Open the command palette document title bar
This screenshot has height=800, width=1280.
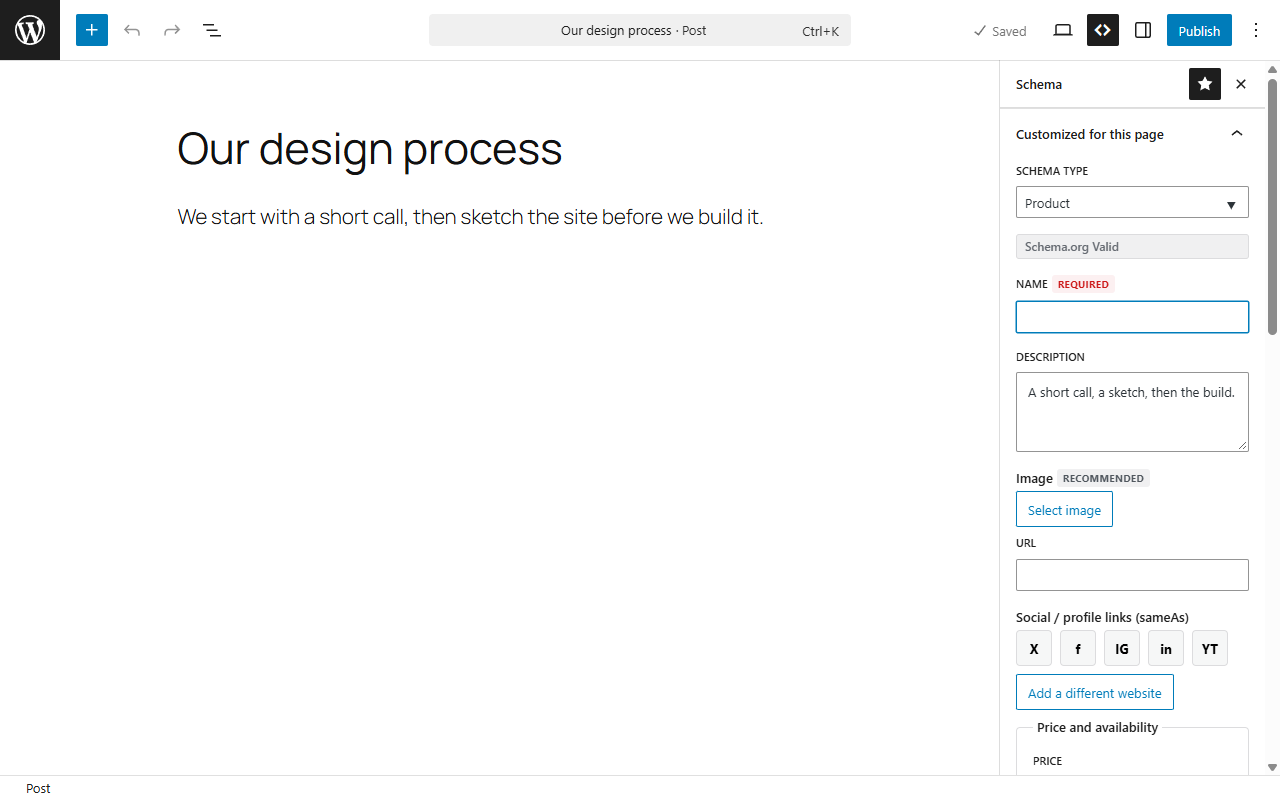640,30
